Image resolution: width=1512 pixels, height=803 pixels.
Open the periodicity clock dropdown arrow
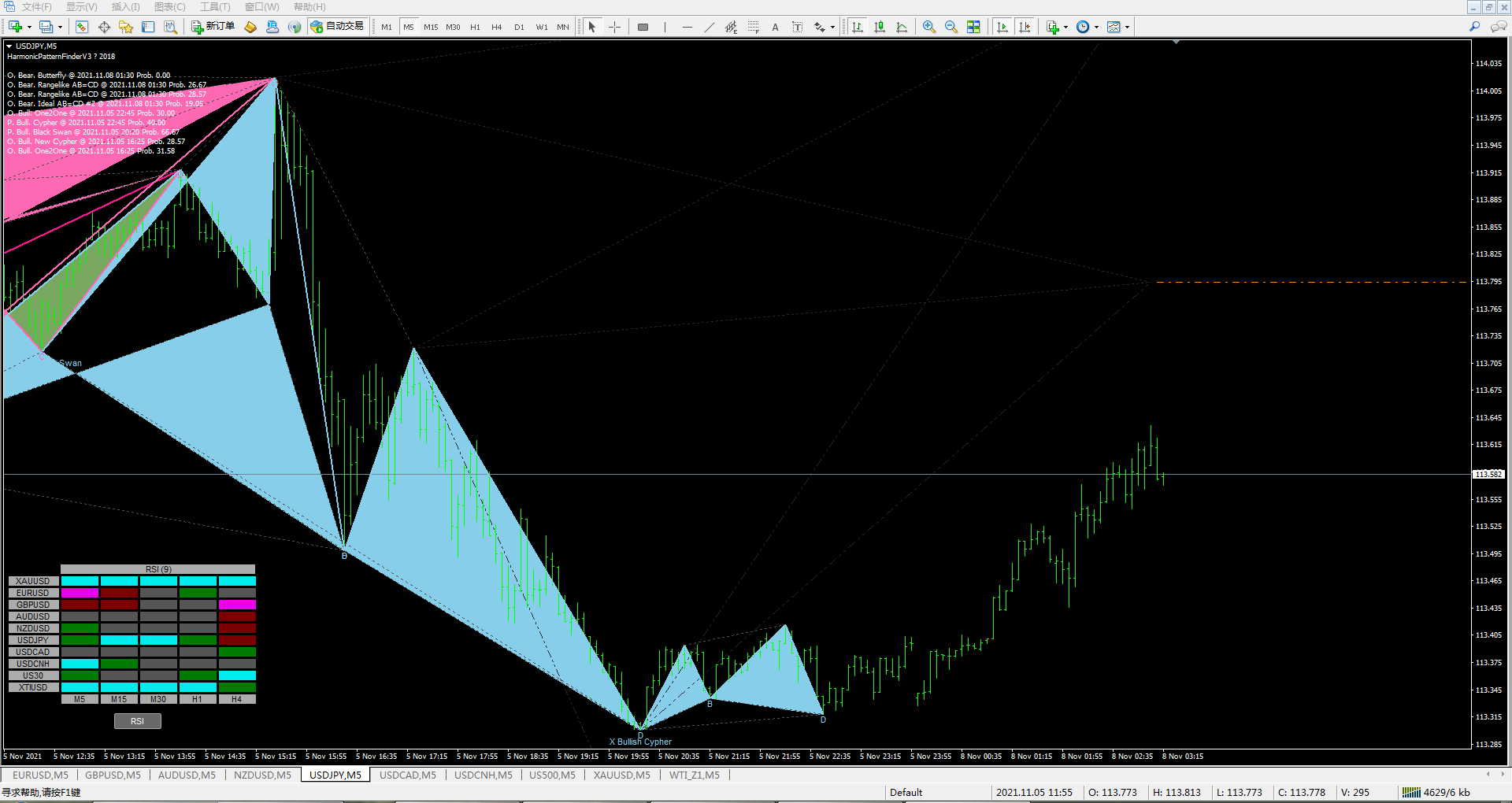1096,28
